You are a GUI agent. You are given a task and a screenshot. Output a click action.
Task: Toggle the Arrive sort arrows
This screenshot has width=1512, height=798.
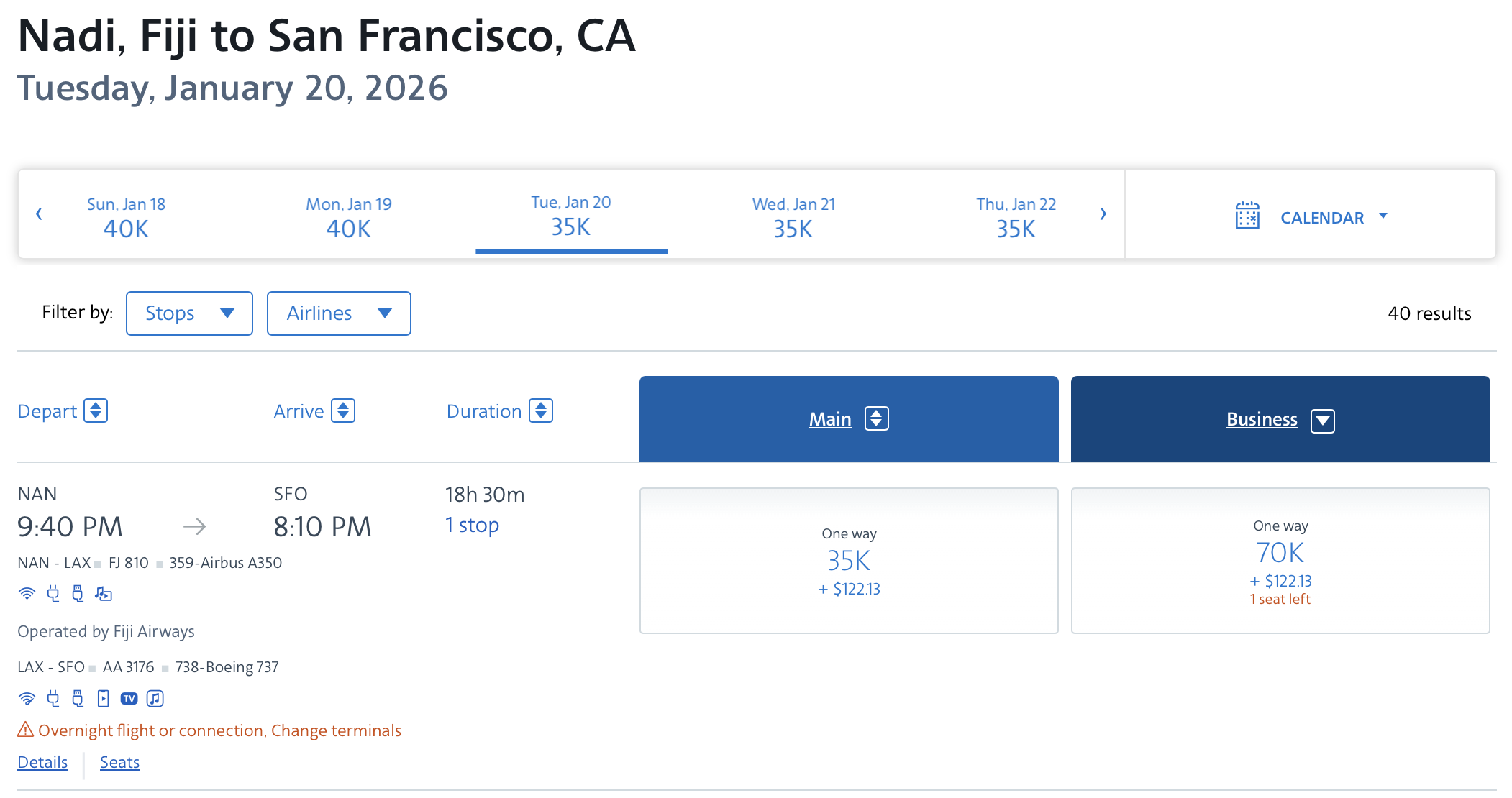(x=343, y=411)
